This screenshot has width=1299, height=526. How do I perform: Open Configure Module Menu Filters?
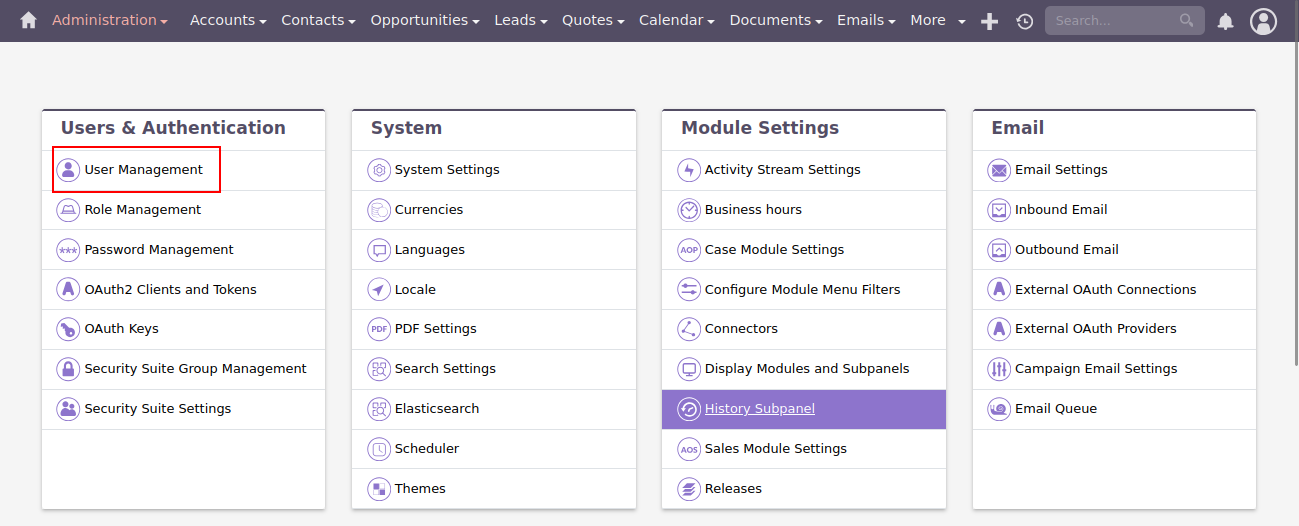tap(804, 290)
